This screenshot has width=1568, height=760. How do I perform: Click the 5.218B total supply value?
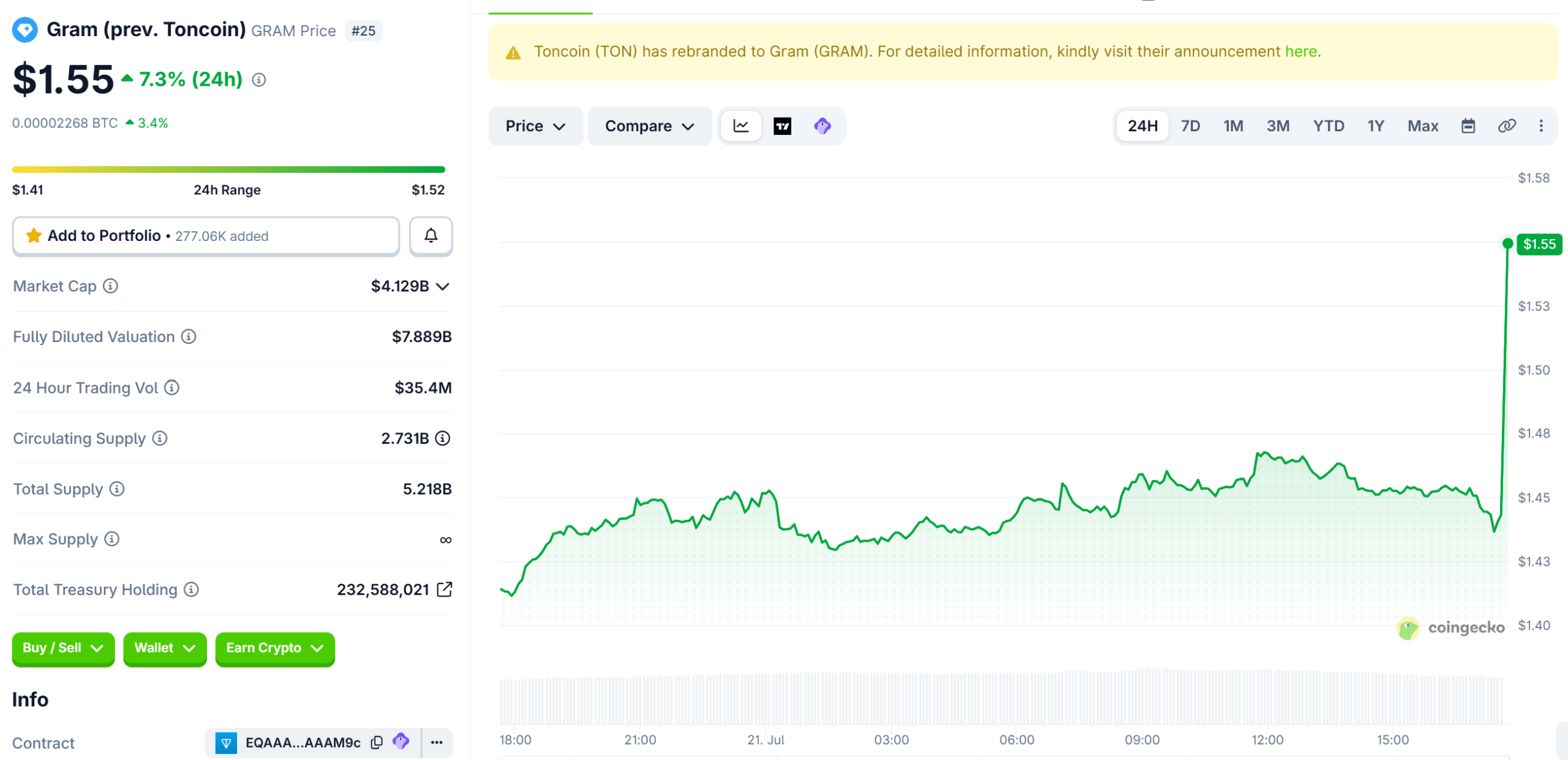click(427, 489)
